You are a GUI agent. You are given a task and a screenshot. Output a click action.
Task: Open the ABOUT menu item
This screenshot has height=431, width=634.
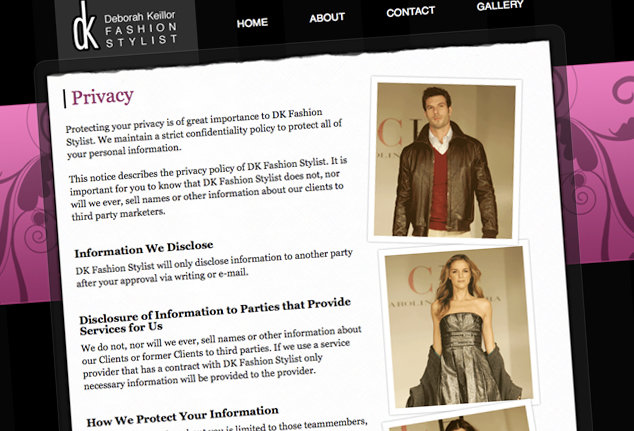point(327,18)
